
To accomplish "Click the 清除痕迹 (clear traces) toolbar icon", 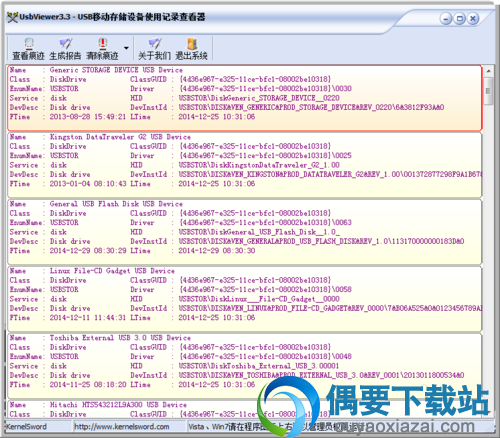I will point(102,49).
